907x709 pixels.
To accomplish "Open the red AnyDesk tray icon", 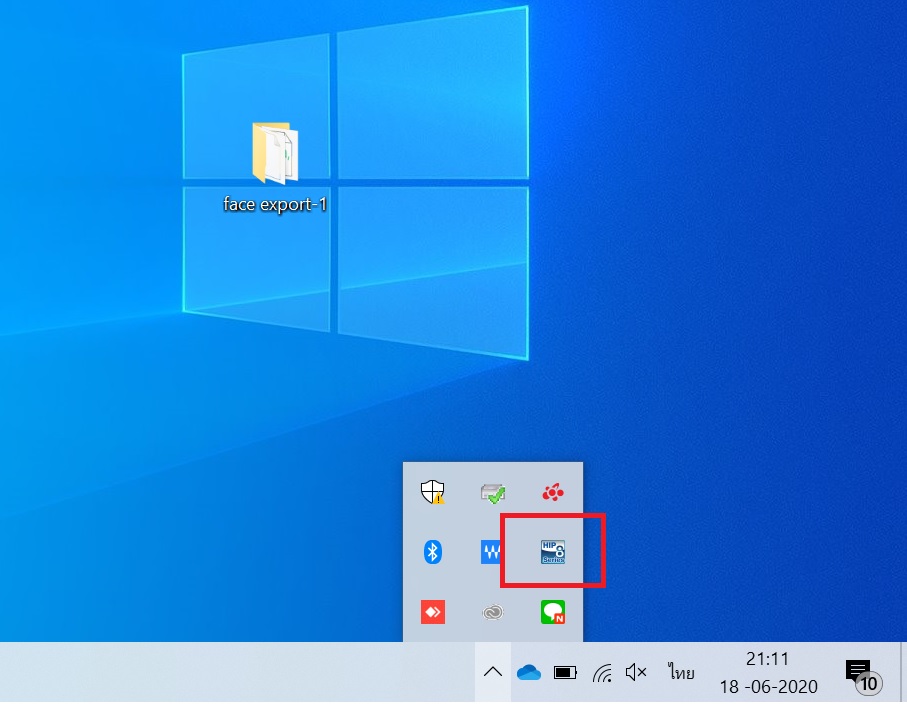I will click(433, 612).
